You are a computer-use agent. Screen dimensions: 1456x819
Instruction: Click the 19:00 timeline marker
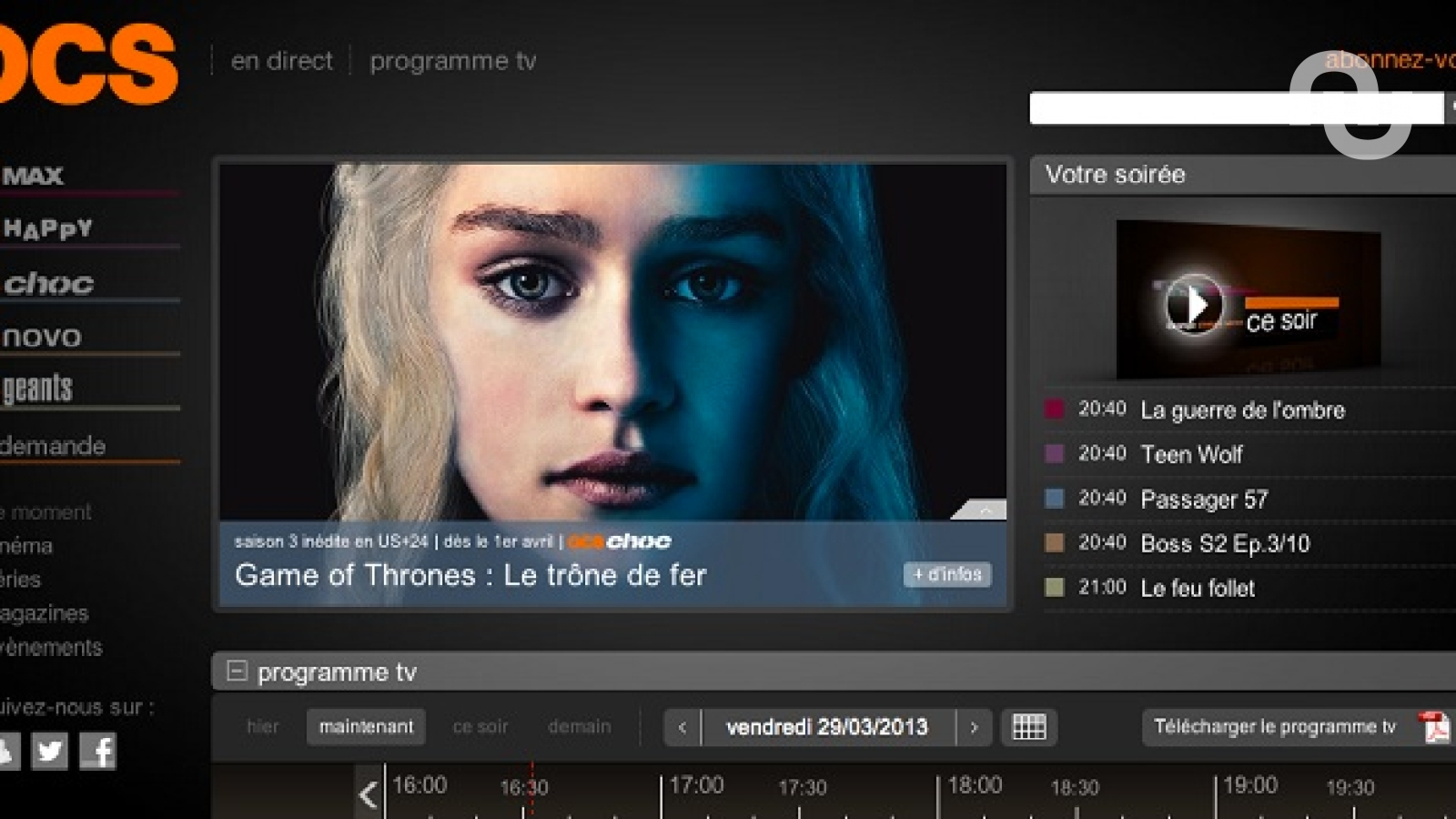tap(1250, 785)
